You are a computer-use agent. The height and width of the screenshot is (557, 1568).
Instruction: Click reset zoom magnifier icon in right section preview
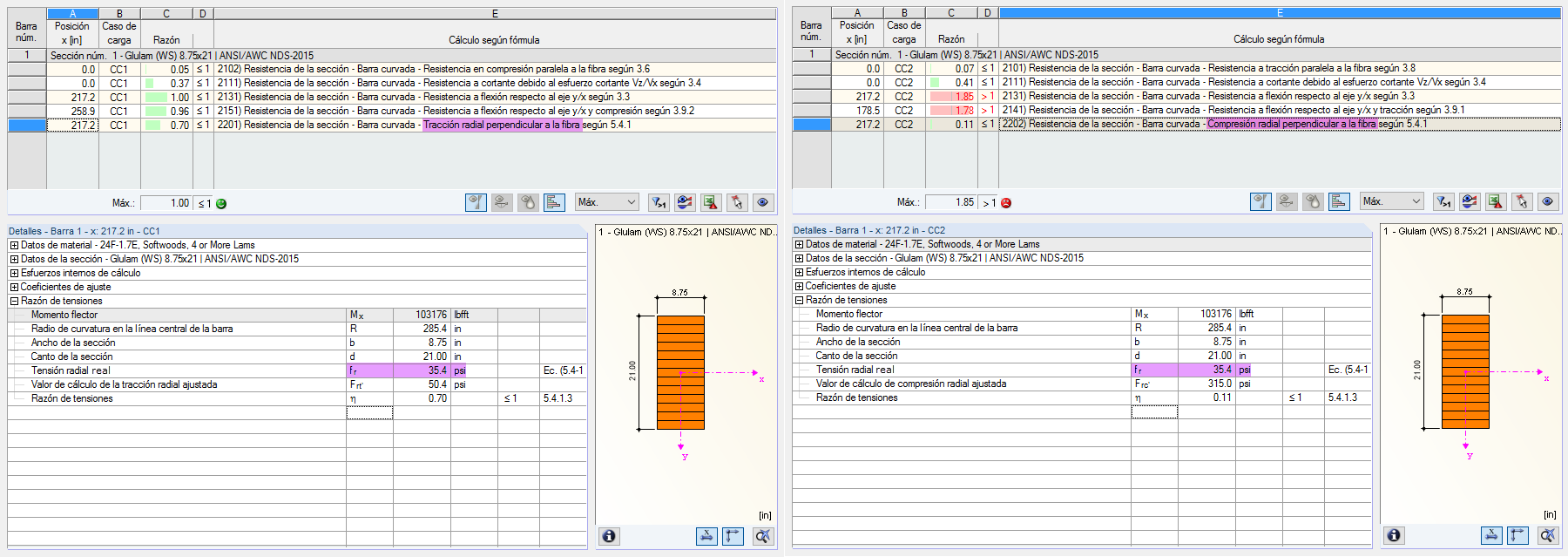point(1548,535)
